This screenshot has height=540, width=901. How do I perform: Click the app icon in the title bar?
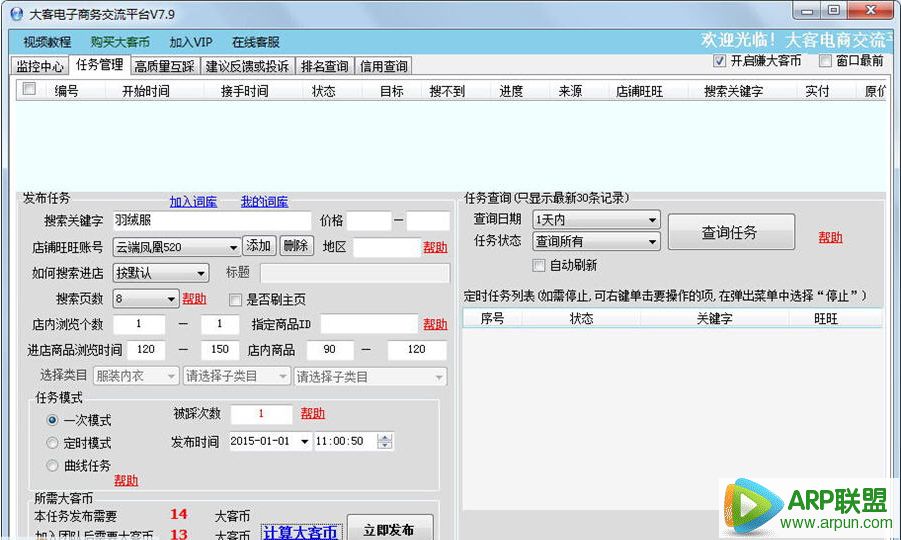(x=15, y=14)
